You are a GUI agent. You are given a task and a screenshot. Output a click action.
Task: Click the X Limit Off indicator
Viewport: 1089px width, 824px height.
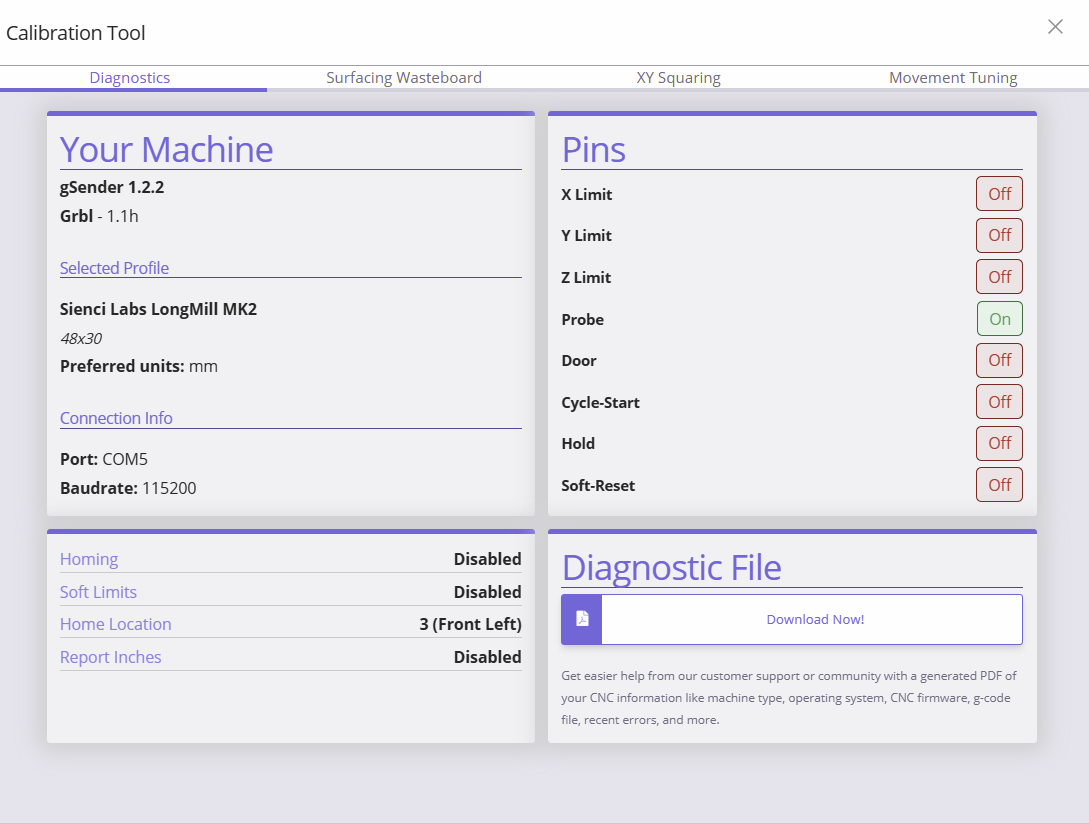coord(999,194)
